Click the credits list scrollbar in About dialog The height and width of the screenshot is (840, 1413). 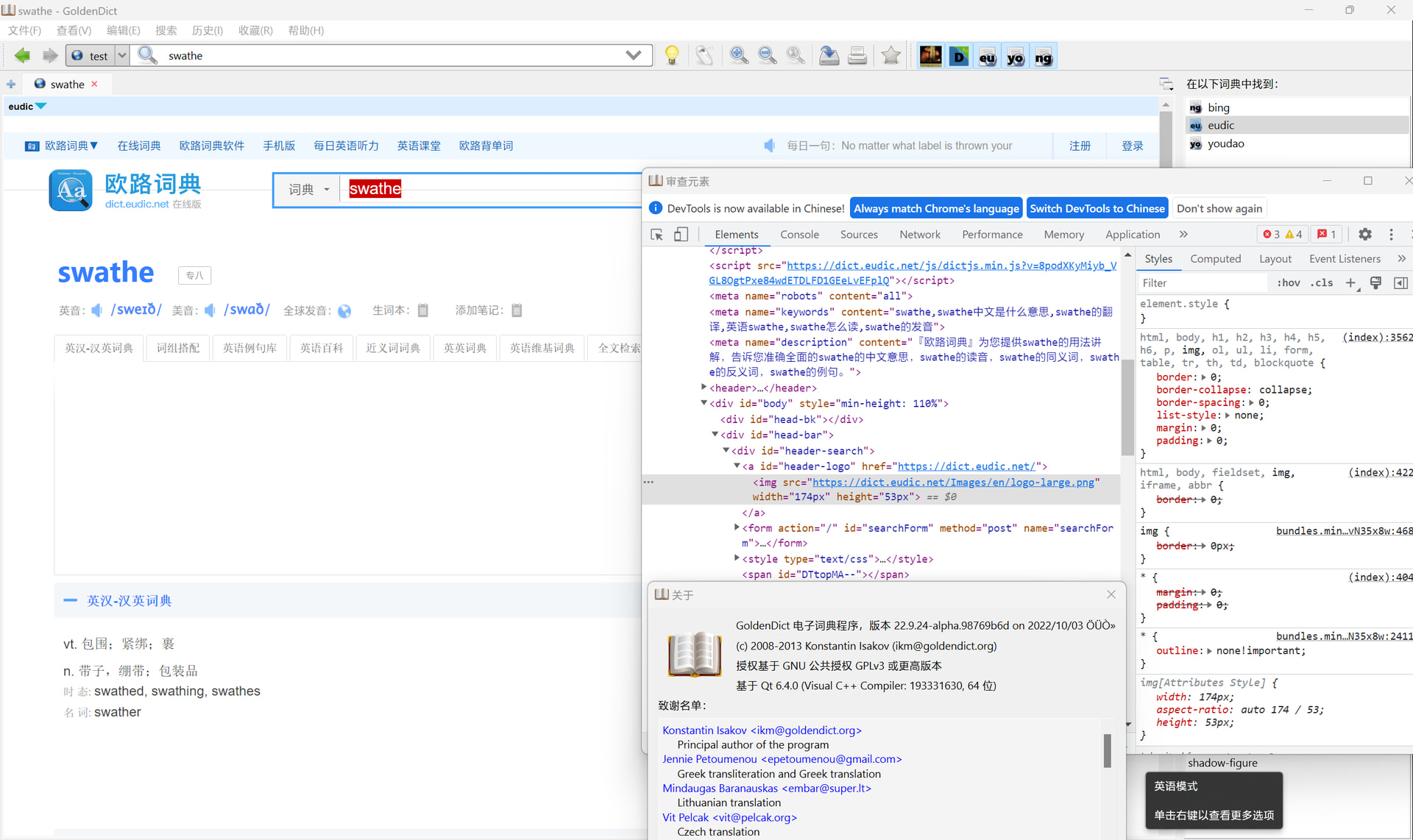tap(1107, 750)
